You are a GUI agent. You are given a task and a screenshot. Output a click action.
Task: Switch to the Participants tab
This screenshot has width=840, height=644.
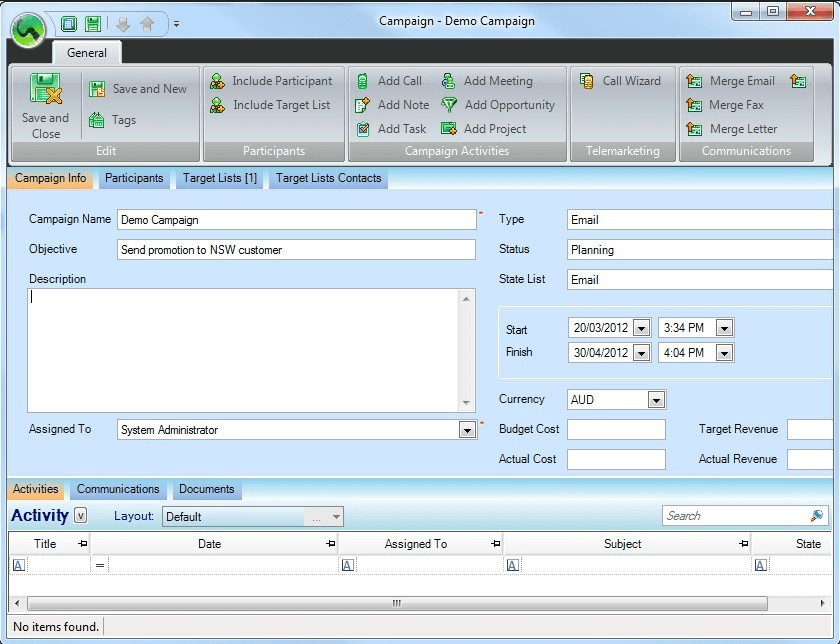[x=134, y=178]
